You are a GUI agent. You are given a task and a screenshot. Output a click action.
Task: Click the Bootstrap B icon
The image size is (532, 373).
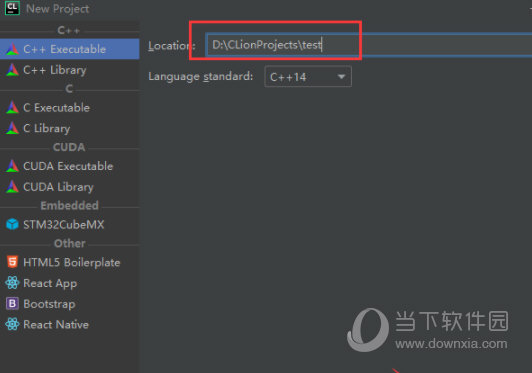(13, 304)
